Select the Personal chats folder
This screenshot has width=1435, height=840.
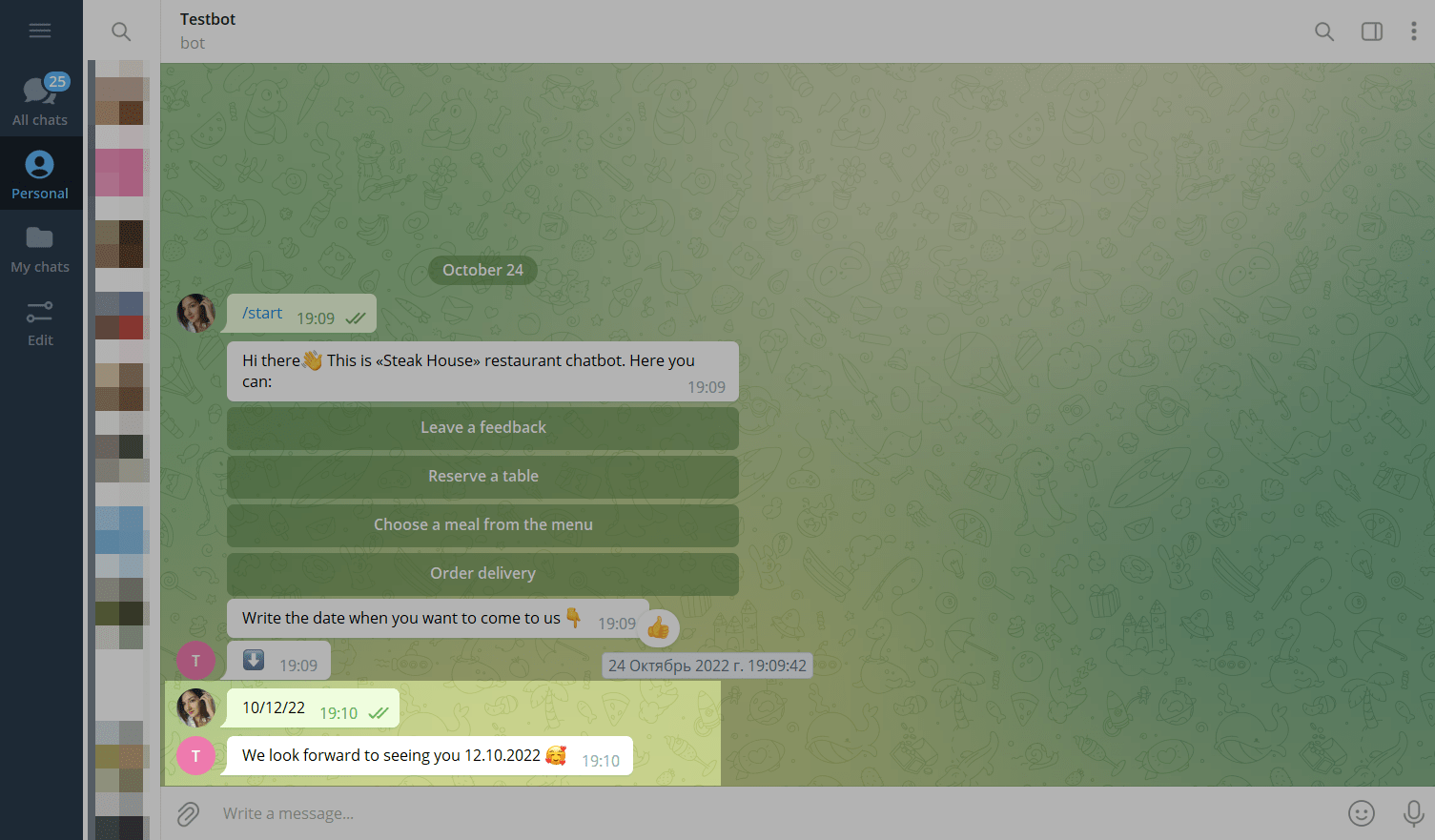pyautogui.click(x=40, y=174)
